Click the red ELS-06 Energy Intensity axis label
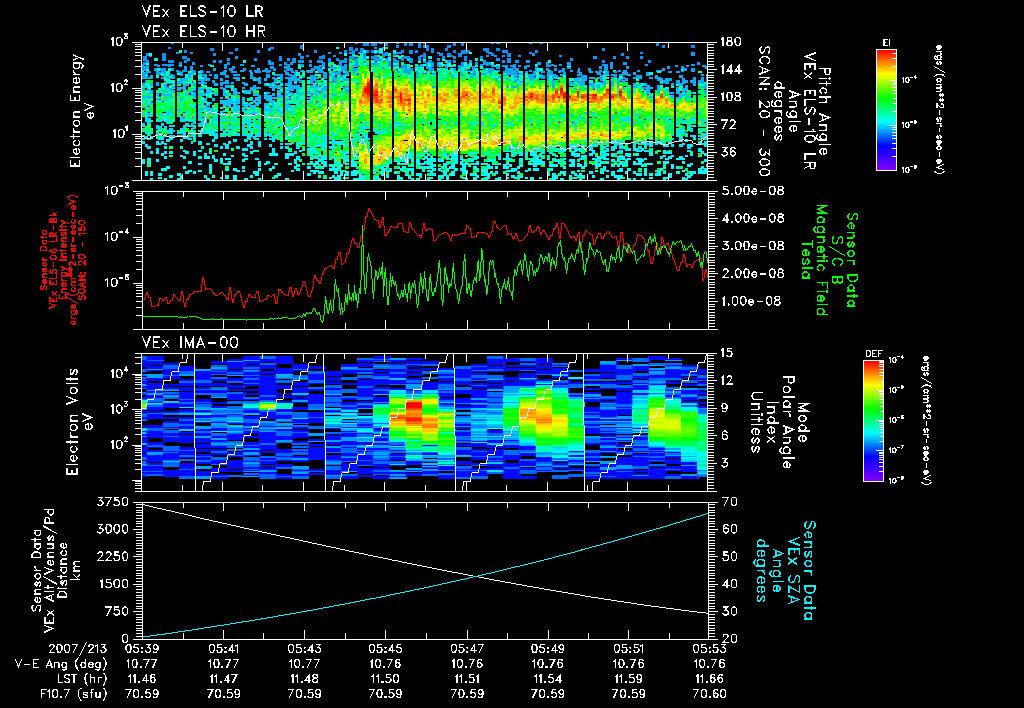Image resolution: width=1024 pixels, height=708 pixels. tap(63, 260)
